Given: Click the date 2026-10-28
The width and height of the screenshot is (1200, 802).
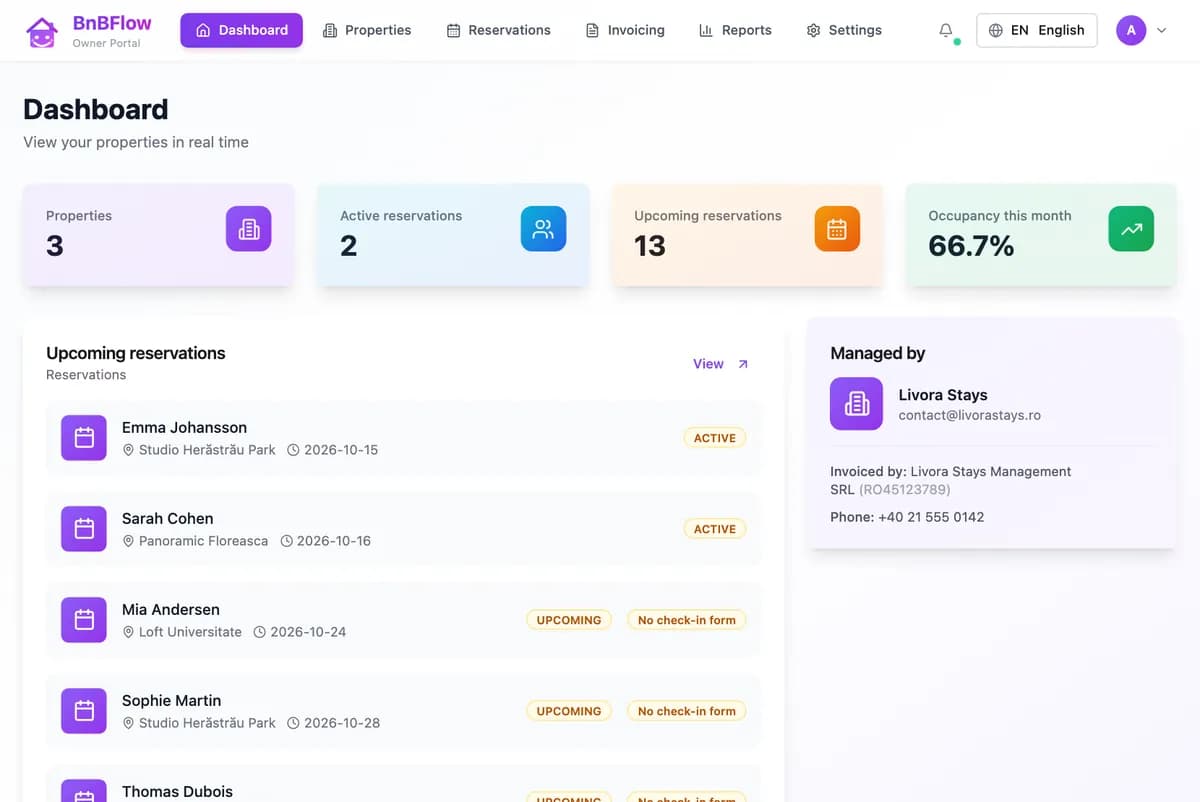Looking at the screenshot, I should 342,723.
